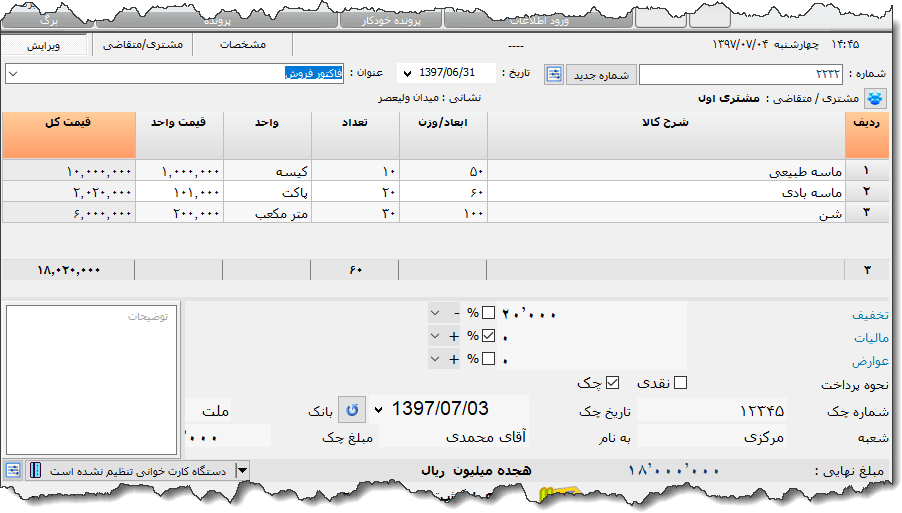Switch to the مشتری/متقاضی tab
The height and width of the screenshot is (513, 902).
[143, 45]
